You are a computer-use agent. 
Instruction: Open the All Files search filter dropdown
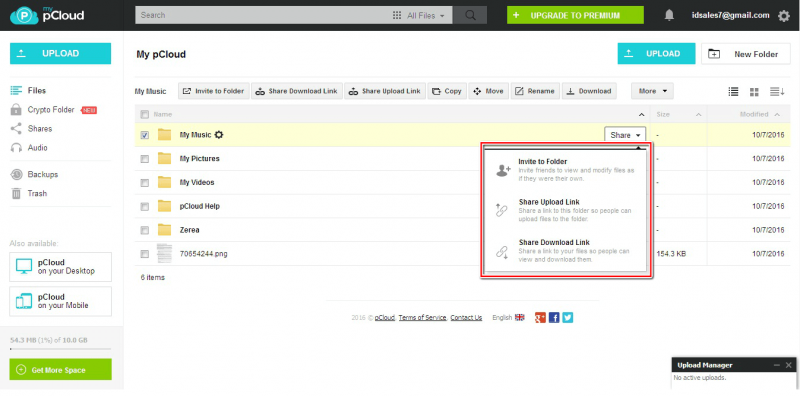[419, 16]
